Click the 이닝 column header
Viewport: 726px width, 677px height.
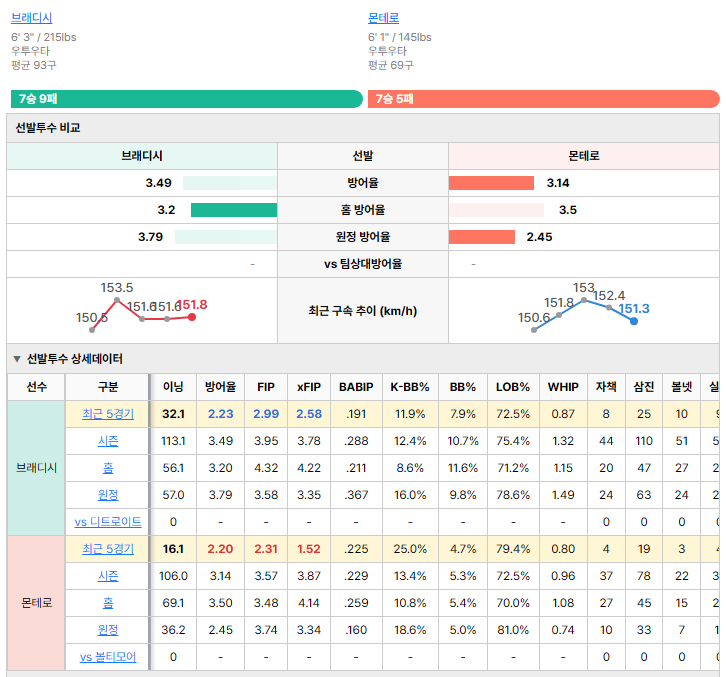(174, 387)
